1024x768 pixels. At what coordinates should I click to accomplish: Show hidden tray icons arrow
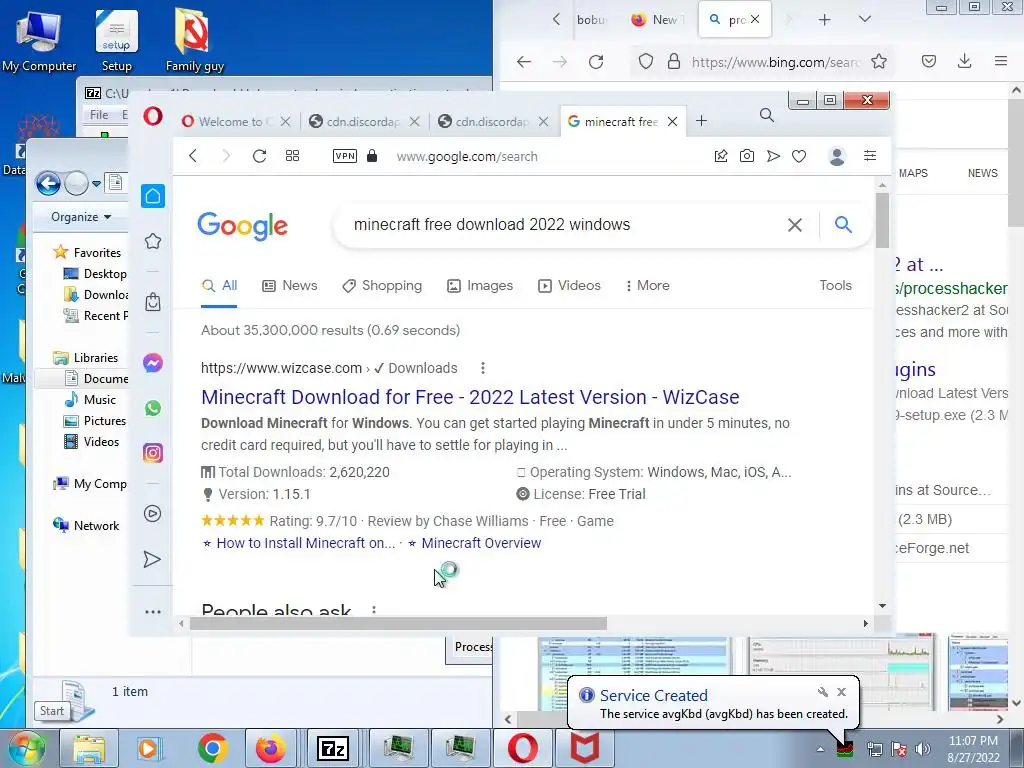coord(820,749)
